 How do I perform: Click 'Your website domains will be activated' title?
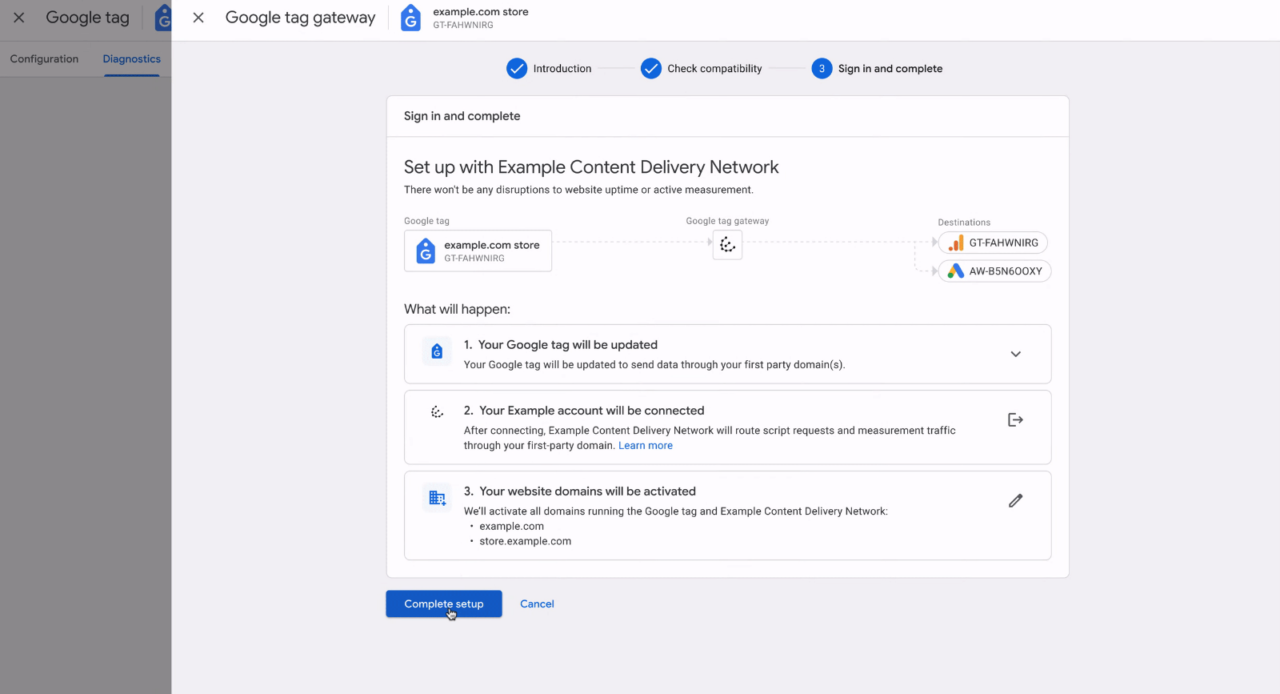[587, 492]
